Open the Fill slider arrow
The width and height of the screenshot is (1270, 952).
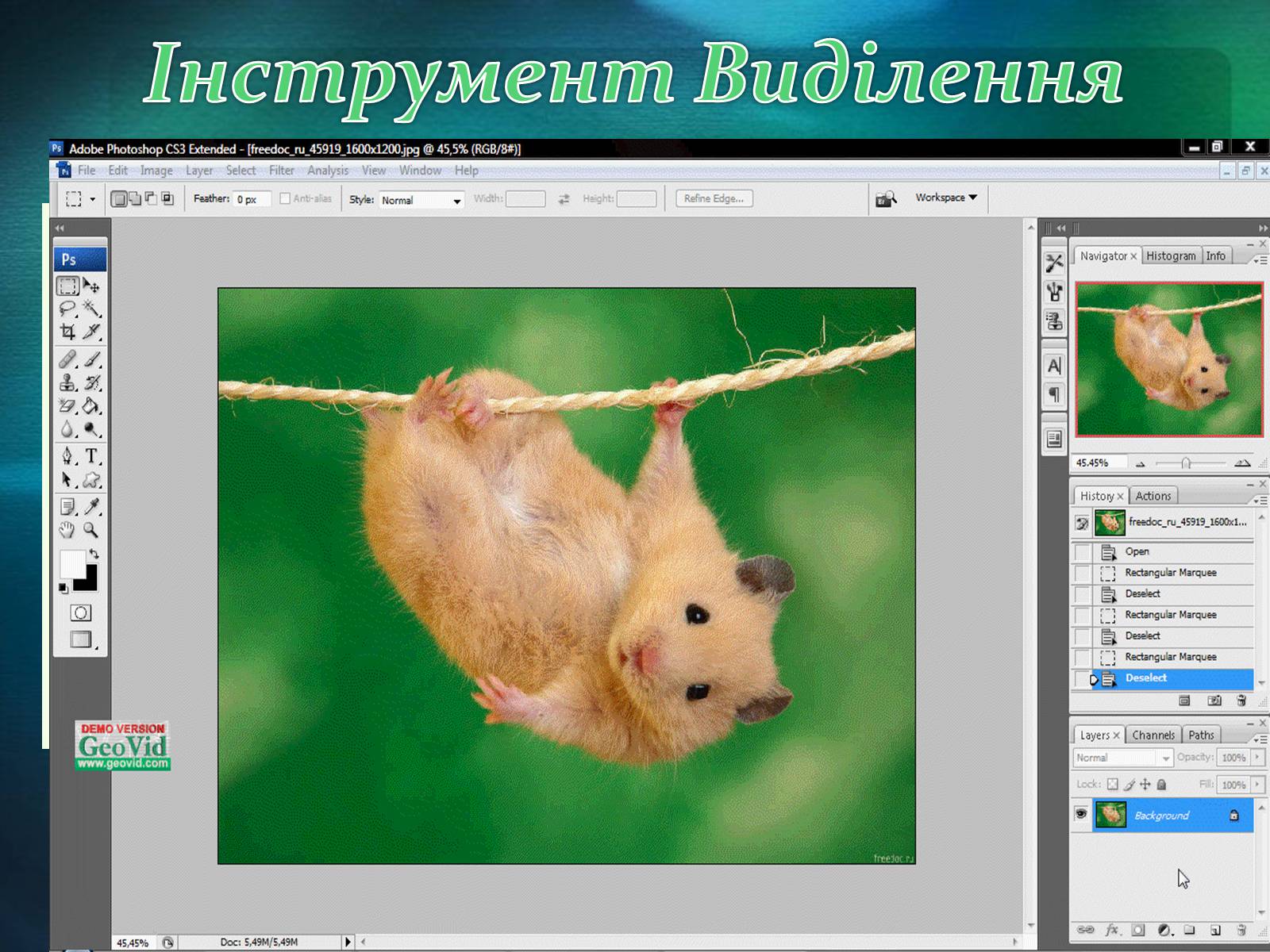[x=1257, y=785]
